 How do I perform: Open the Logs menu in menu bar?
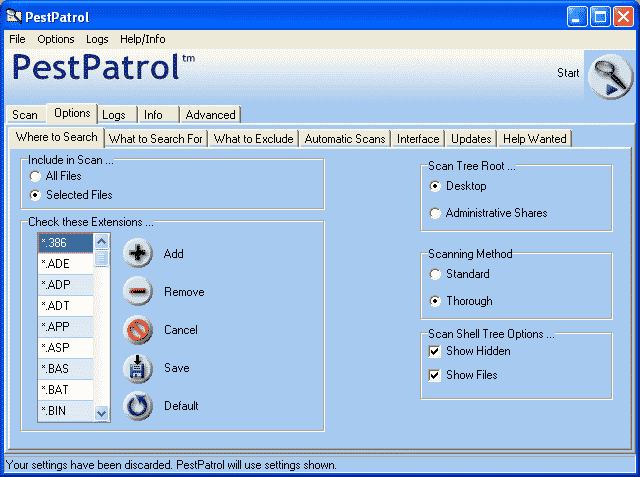tap(97, 39)
